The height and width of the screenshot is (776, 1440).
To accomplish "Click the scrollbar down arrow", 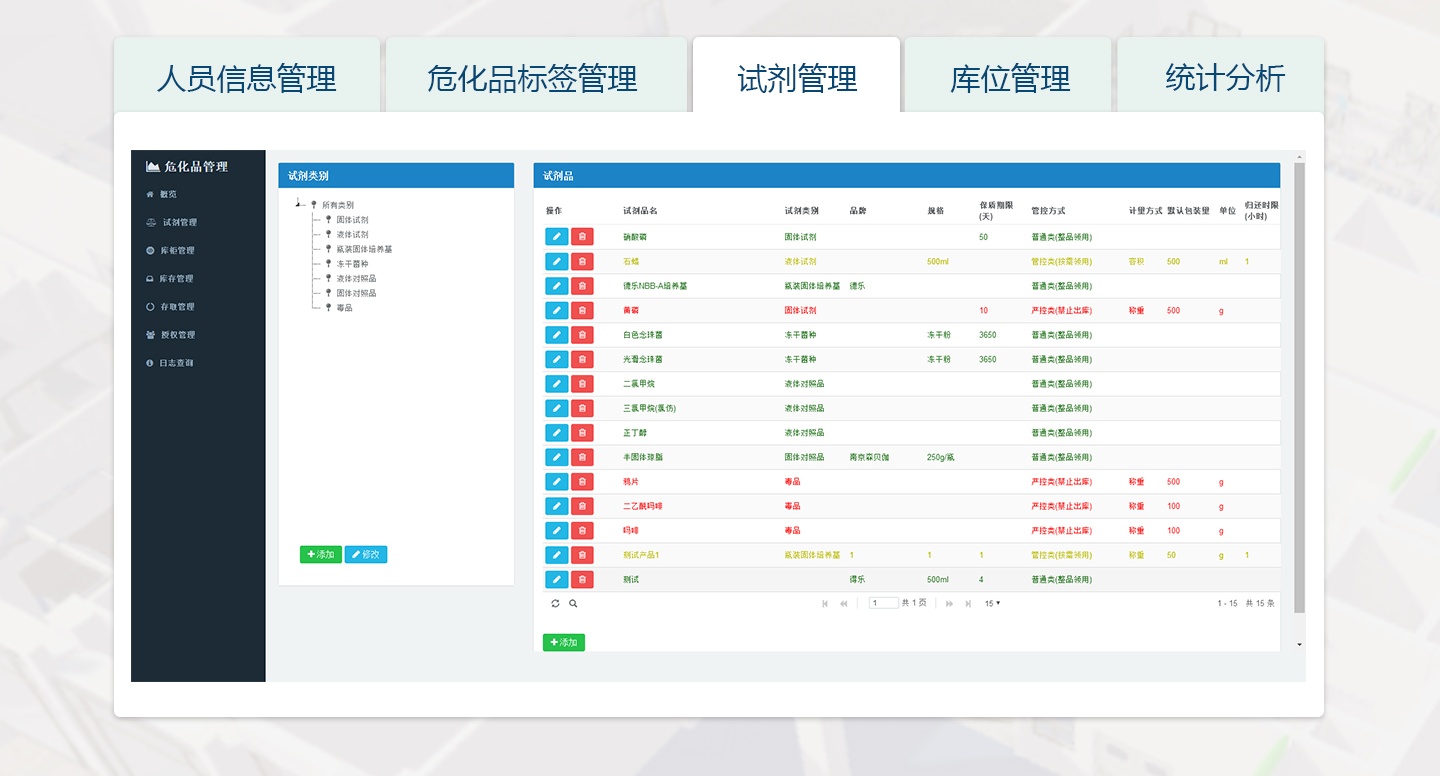I will point(1300,645).
